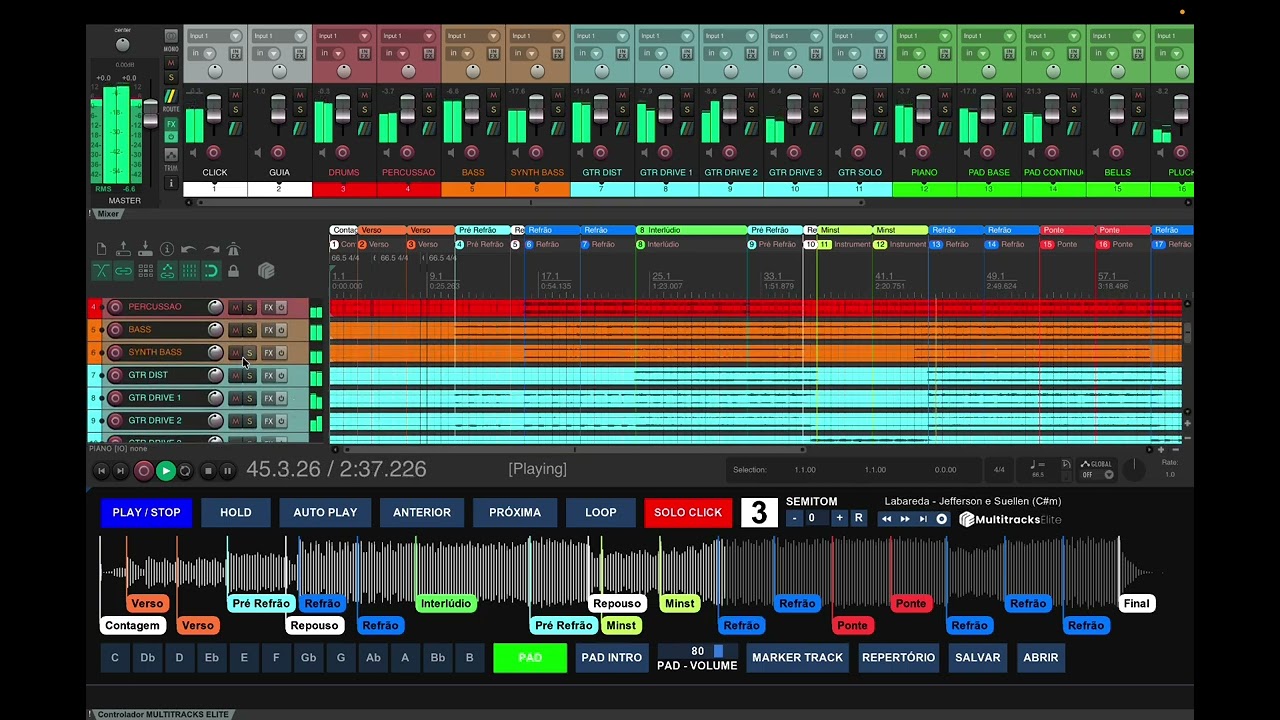The width and height of the screenshot is (1280, 720).
Task: Mute the SYNTH BASS track in track panel
Action: 235,353
